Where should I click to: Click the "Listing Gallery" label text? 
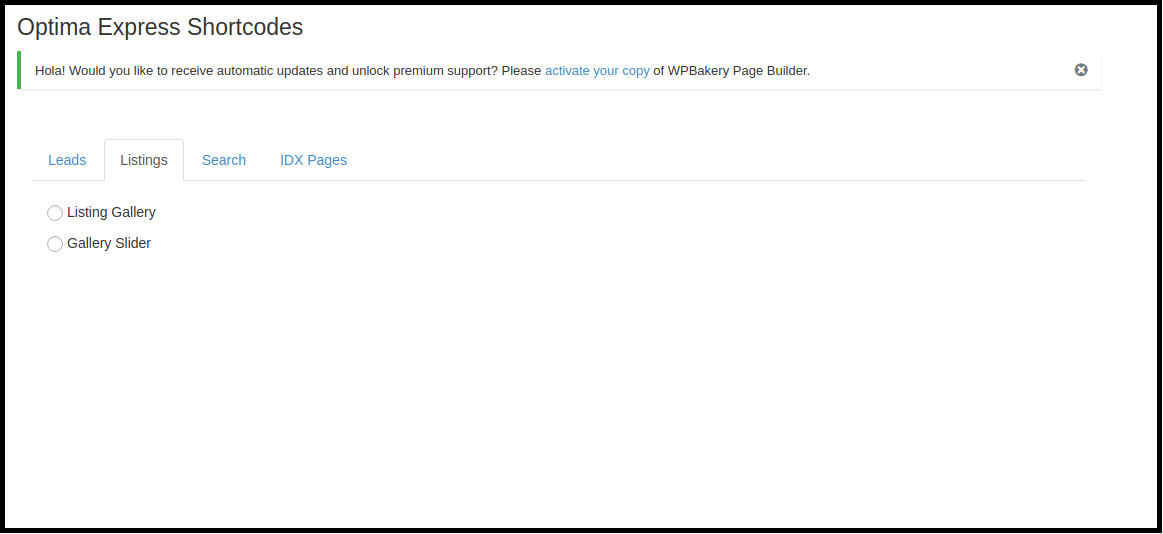tap(111, 212)
